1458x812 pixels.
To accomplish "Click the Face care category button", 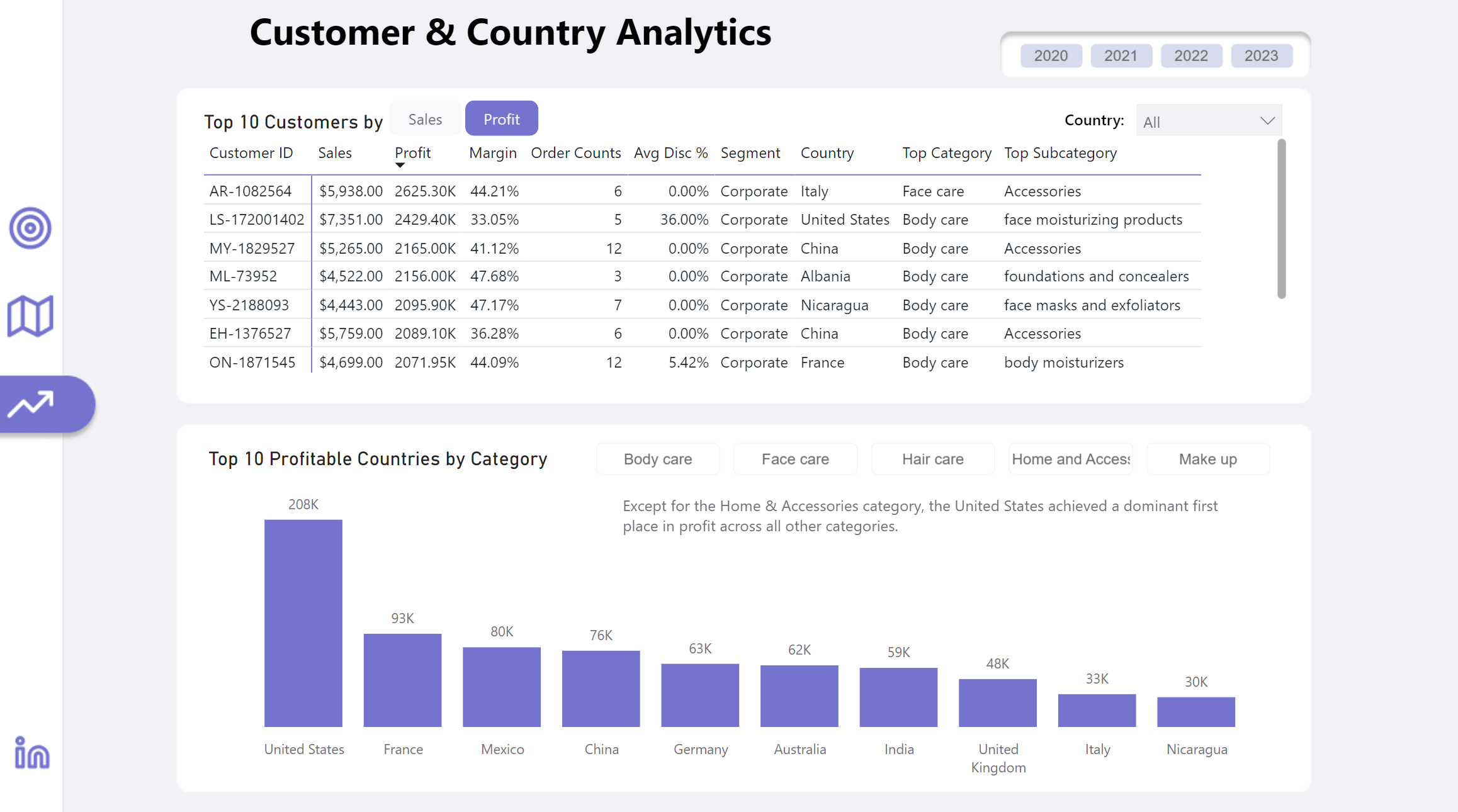I will (795, 460).
